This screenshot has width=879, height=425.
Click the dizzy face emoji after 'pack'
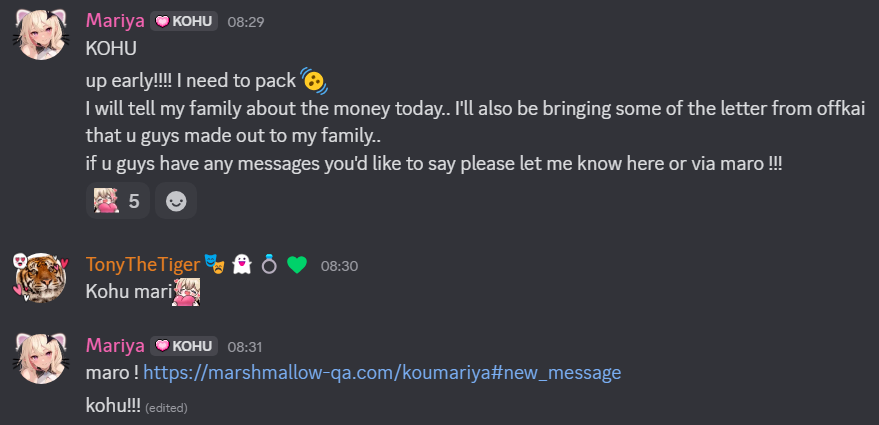click(314, 80)
